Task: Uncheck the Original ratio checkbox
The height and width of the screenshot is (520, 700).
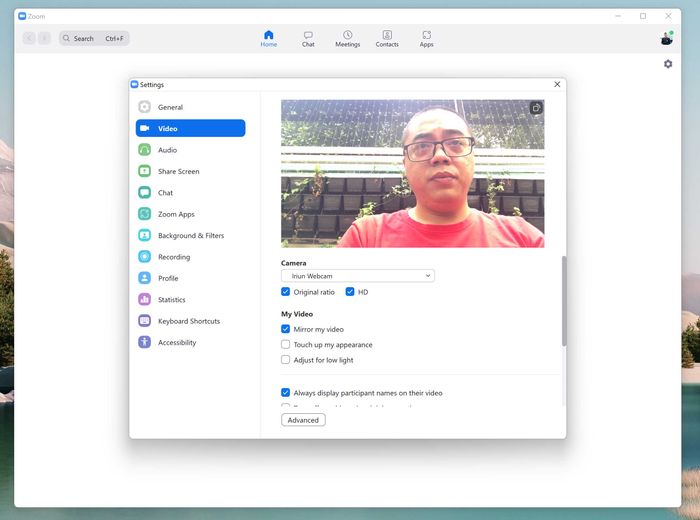Action: (286, 292)
